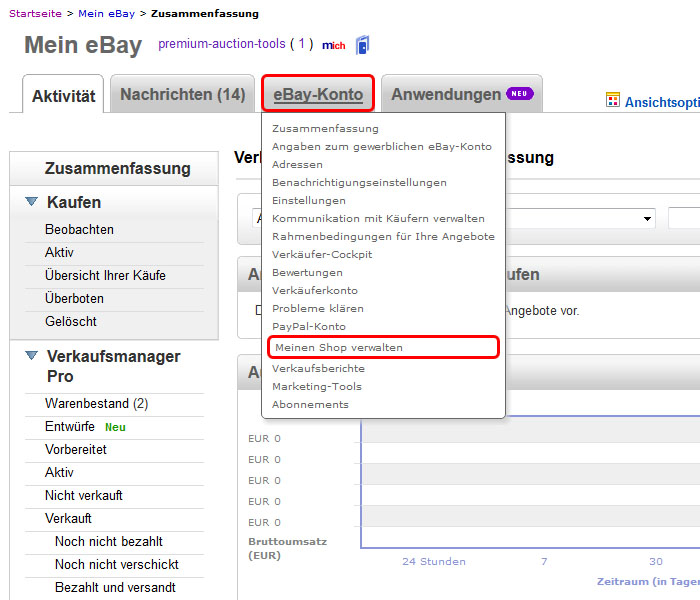Open Warenbestand (2)

tap(96, 404)
